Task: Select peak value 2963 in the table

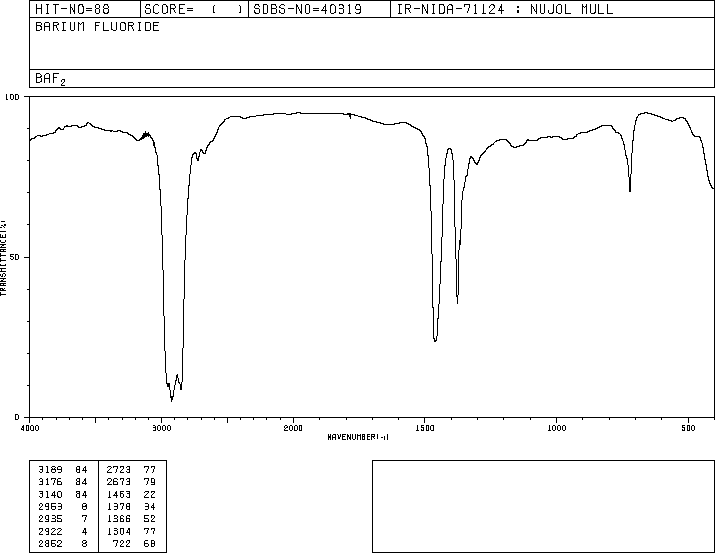Action: [50, 507]
